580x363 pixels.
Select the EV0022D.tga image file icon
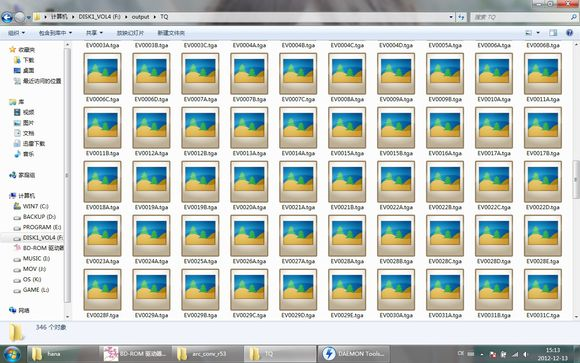coord(543,182)
